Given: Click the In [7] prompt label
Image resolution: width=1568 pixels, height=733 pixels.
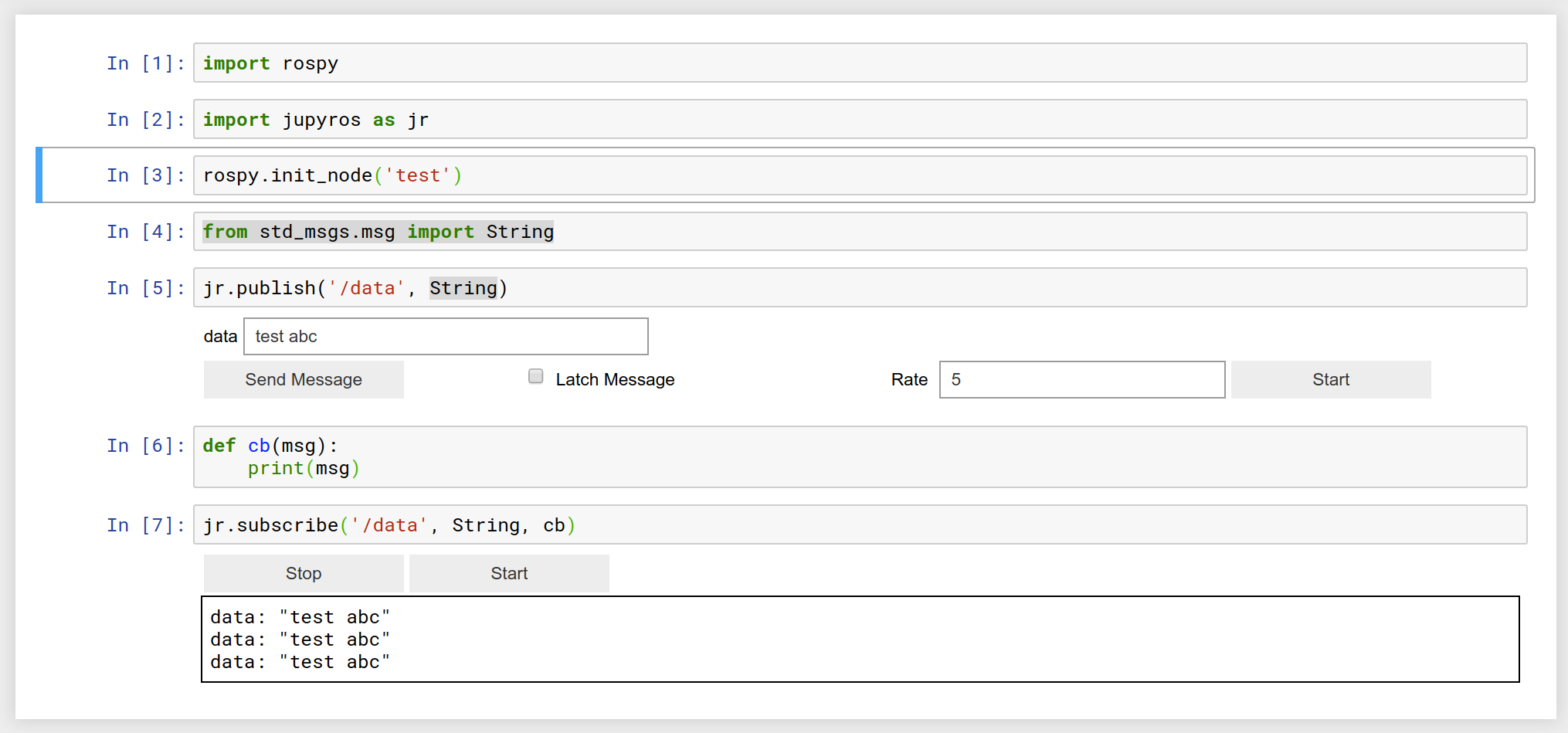Looking at the screenshot, I should click(x=146, y=525).
